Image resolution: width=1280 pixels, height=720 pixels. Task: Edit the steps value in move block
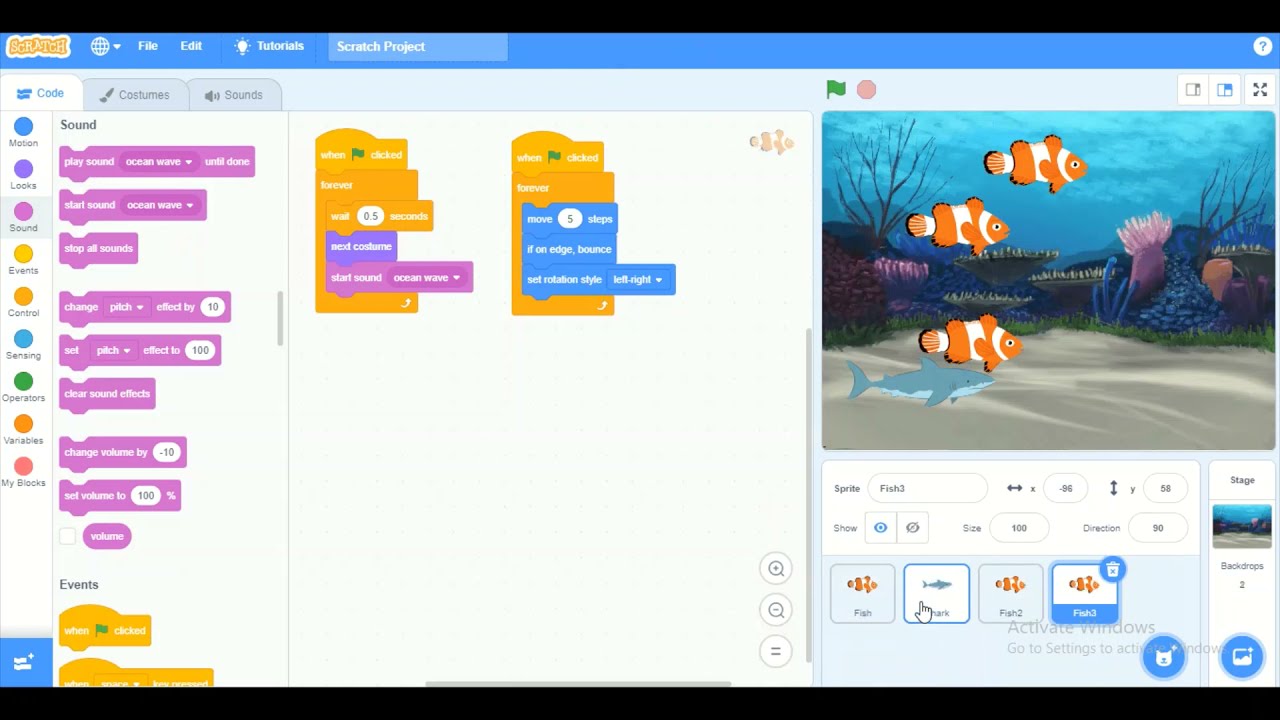click(570, 219)
